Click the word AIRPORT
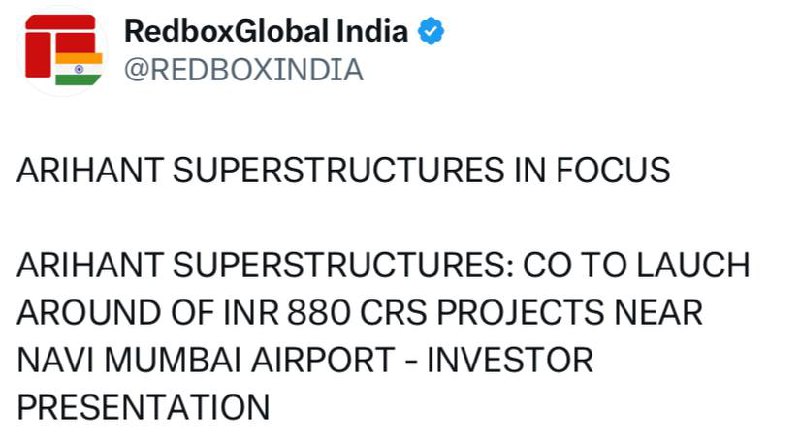The width and height of the screenshot is (800, 442). (x=322, y=360)
